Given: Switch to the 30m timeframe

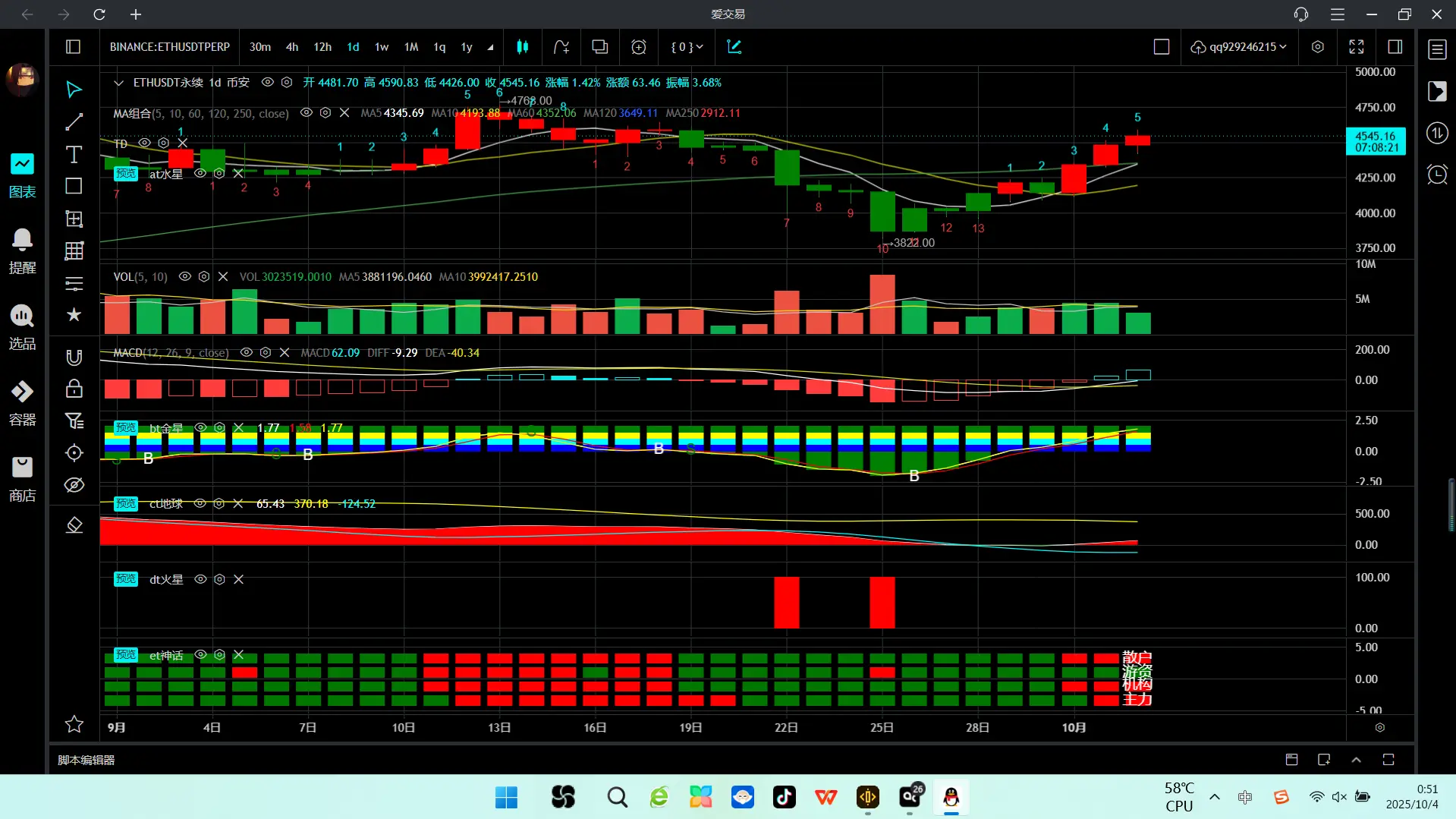Looking at the screenshot, I should 260,47.
